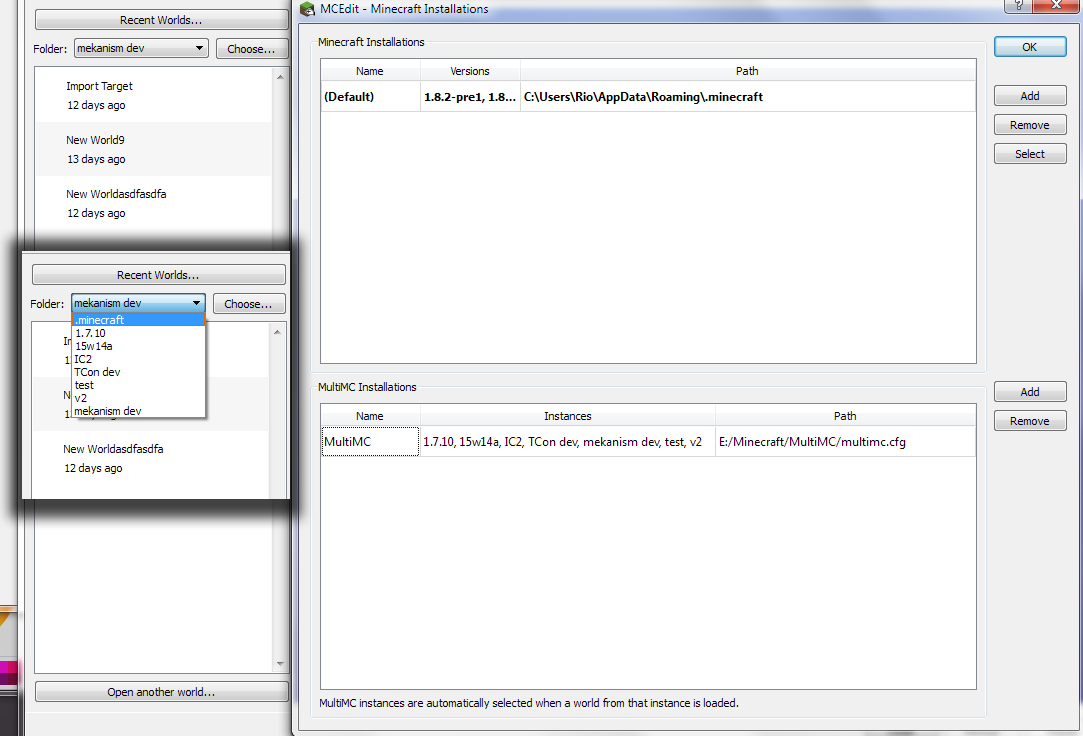This screenshot has height=736, width=1083.
Task: Click the Path header in MultiMC Installations table
Action: tap(845, 416)
